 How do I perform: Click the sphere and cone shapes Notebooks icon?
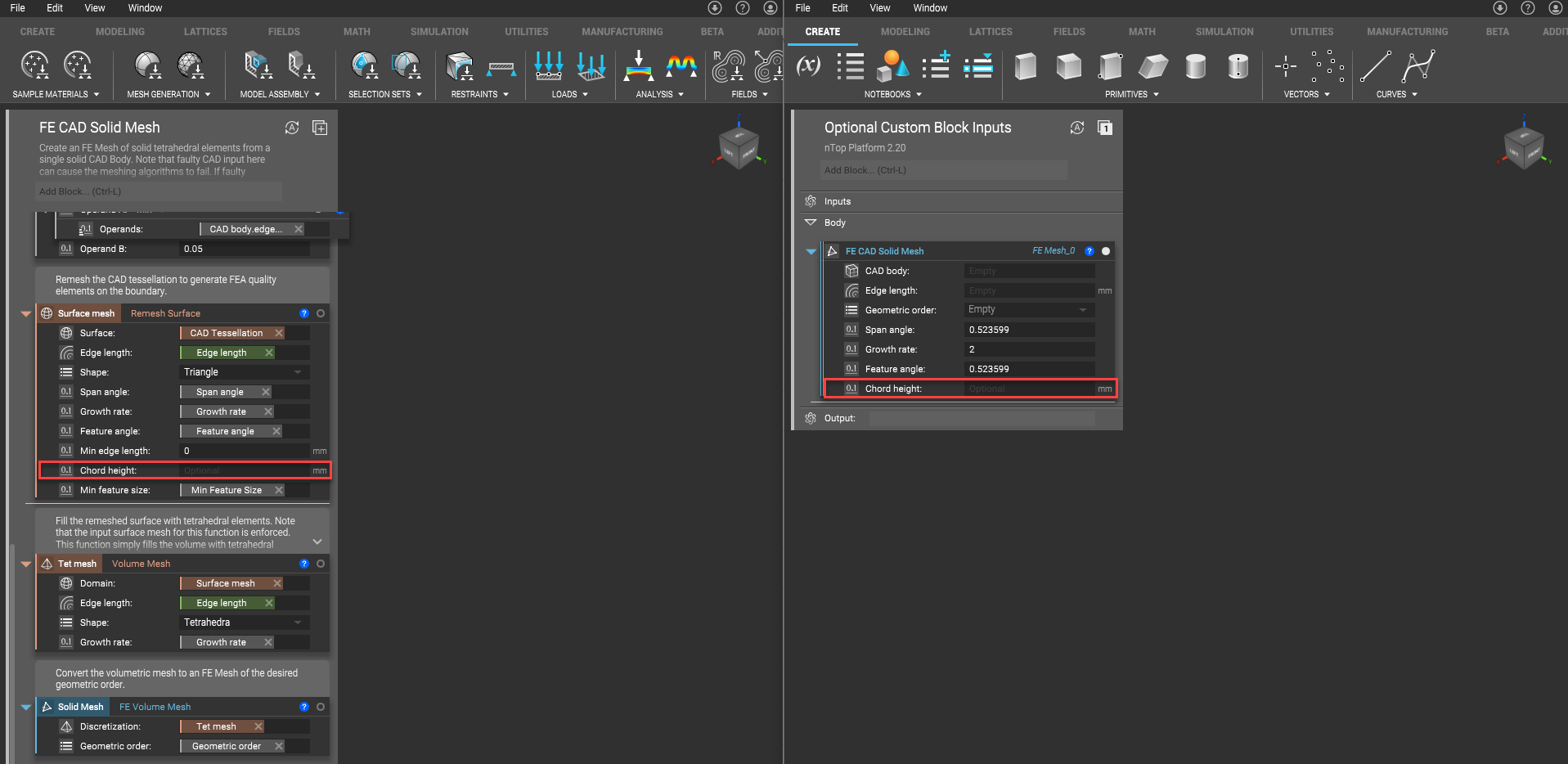893,65
